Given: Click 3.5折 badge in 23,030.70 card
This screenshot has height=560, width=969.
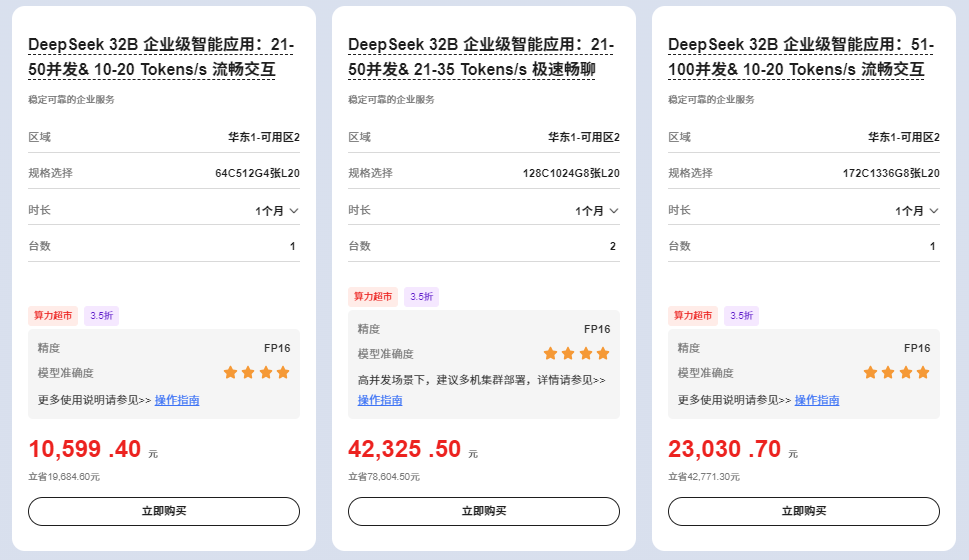Looking at the screenshot, I should [742, 316].
